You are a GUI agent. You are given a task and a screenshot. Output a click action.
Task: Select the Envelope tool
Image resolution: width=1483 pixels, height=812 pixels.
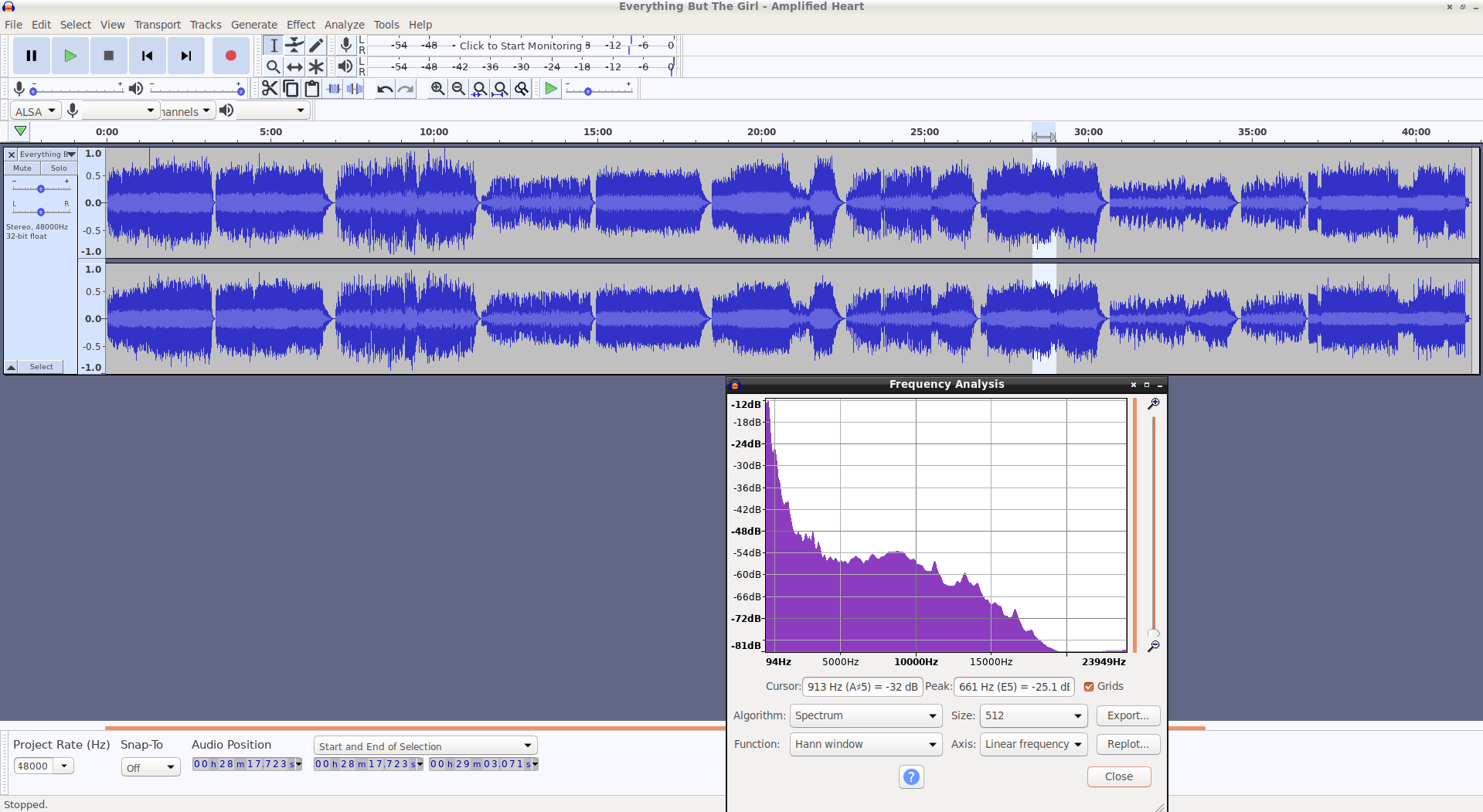pos(294,46)
